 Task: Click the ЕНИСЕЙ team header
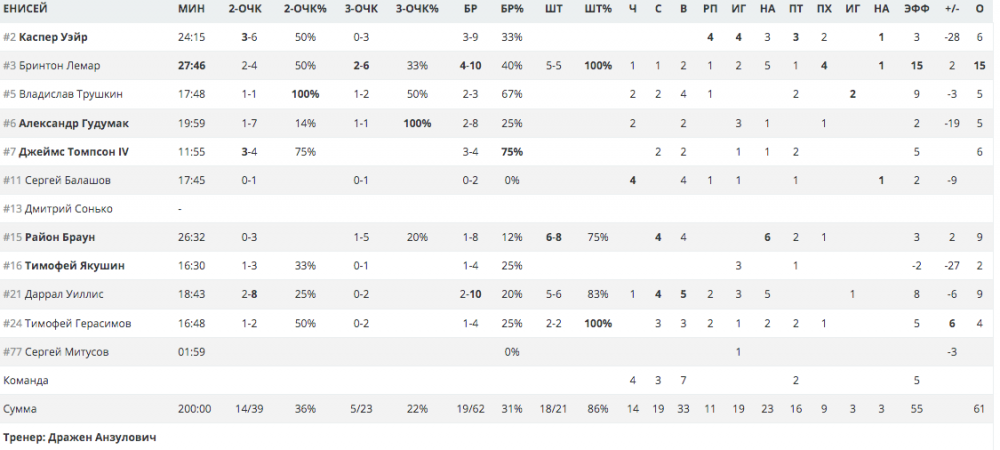pyautogui.click(x=27, y=9)
